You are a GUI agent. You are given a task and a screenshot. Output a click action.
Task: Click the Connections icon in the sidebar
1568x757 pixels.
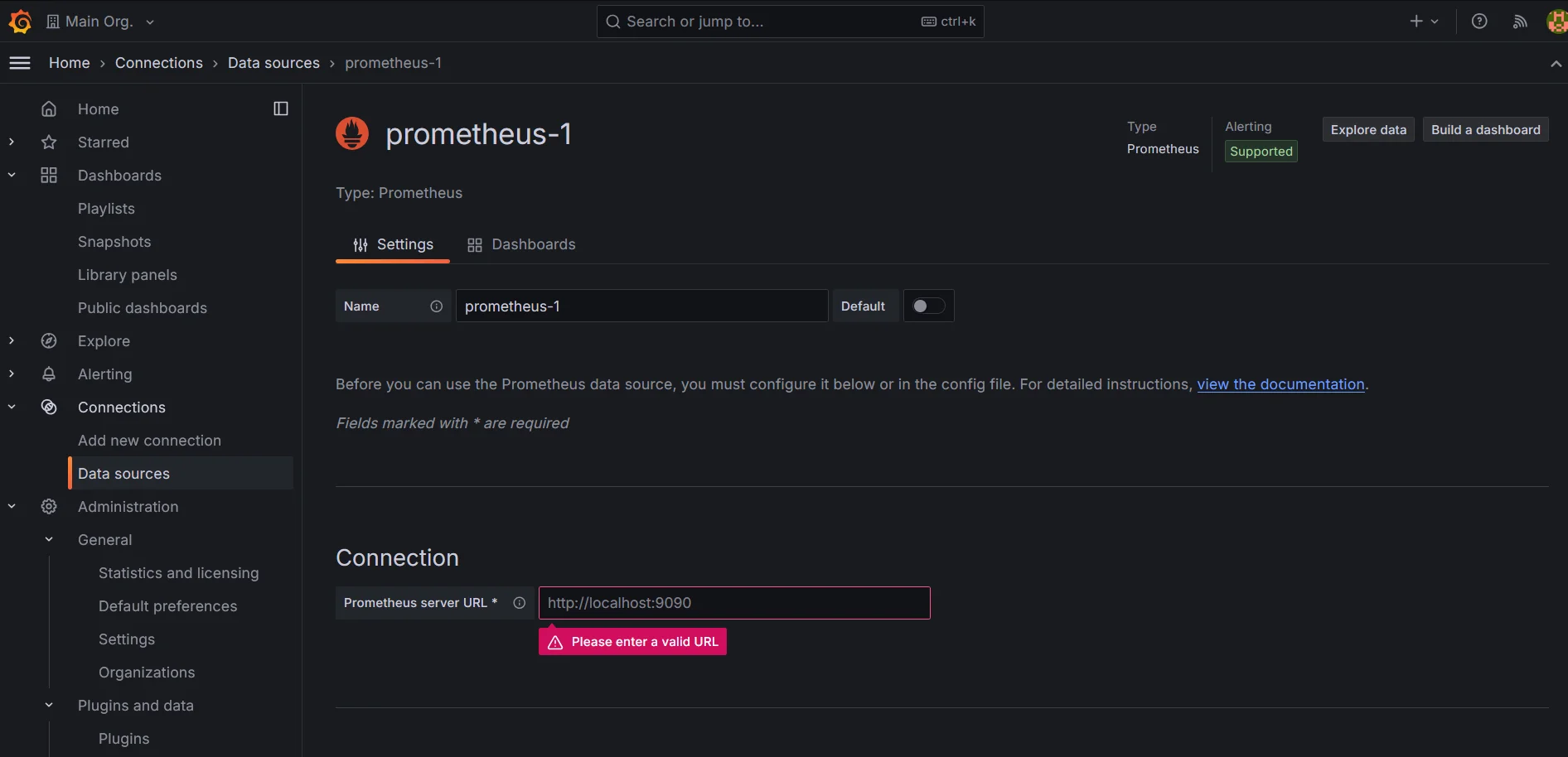coord(49,407)
